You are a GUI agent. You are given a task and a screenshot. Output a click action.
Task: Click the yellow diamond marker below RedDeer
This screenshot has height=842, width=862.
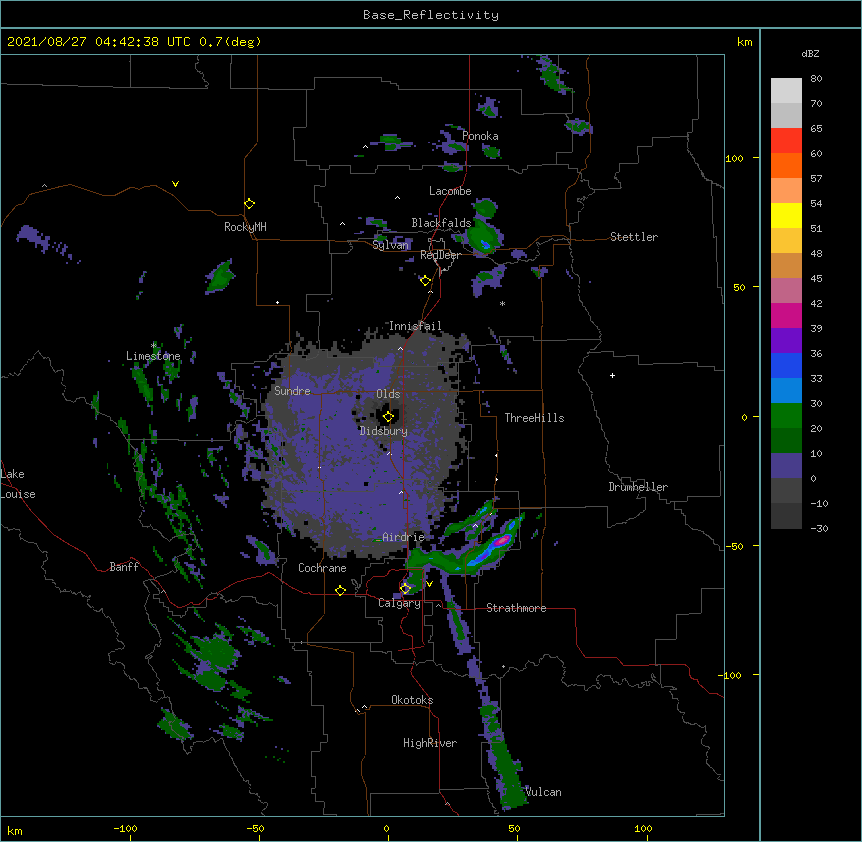click(425, 281)
